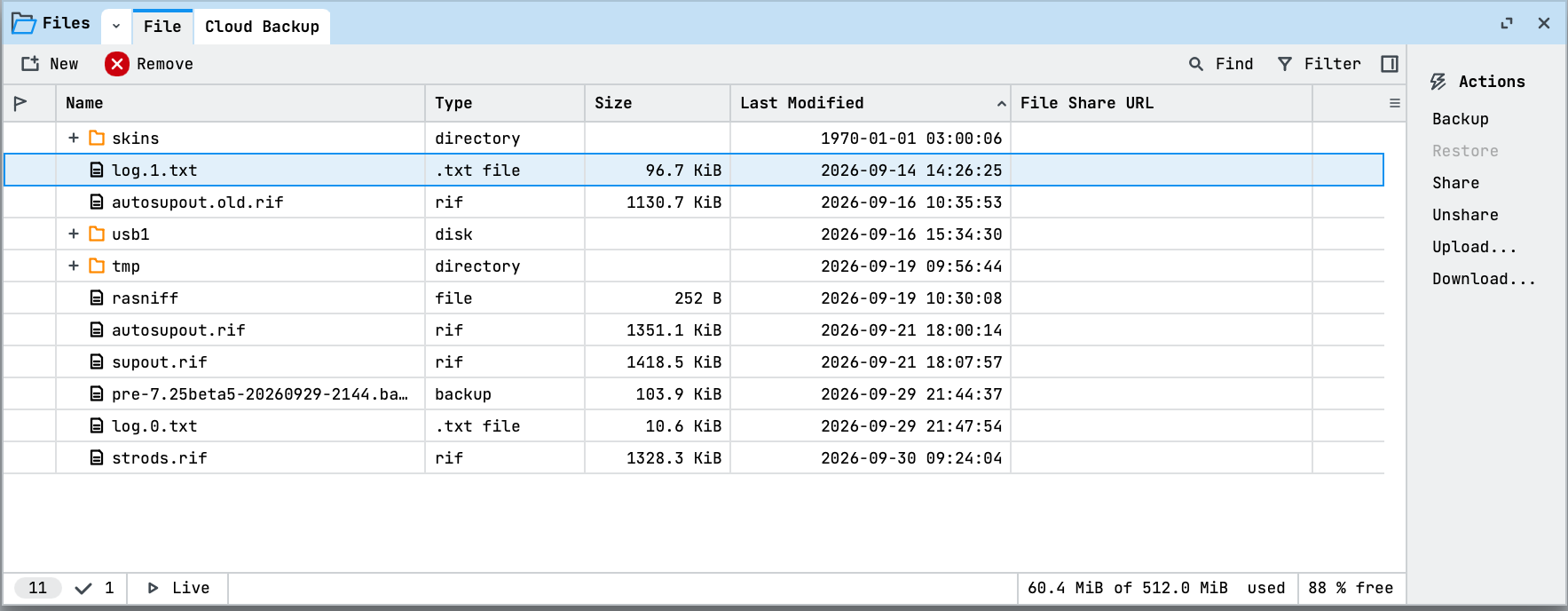
Task: Select the log.0.txt file name
Action: click(154, 426)
